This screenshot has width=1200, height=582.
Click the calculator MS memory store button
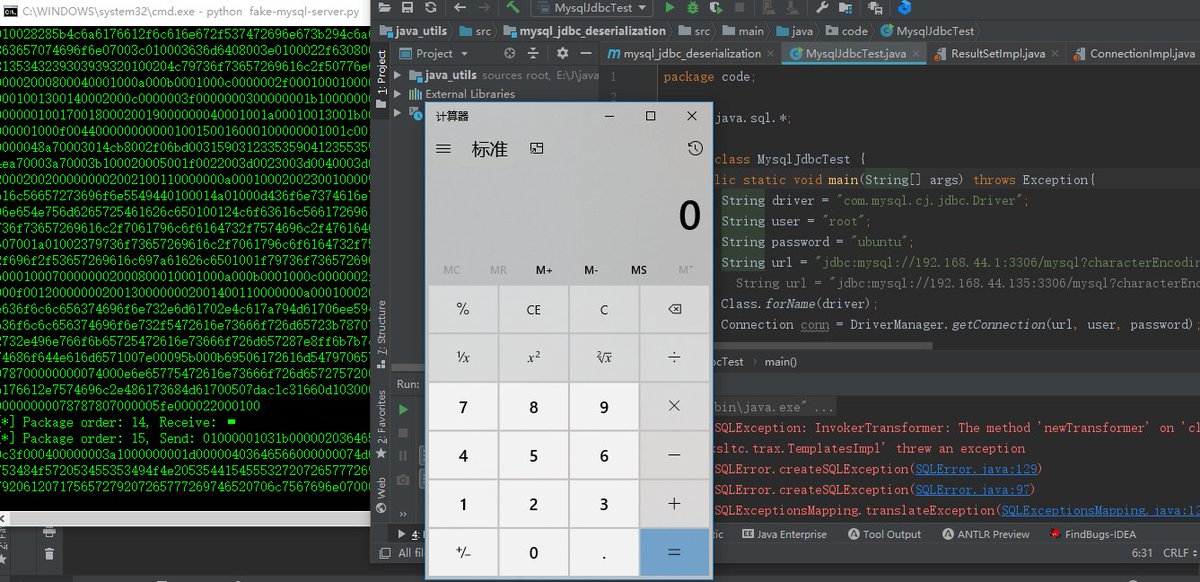coord(639,270)
